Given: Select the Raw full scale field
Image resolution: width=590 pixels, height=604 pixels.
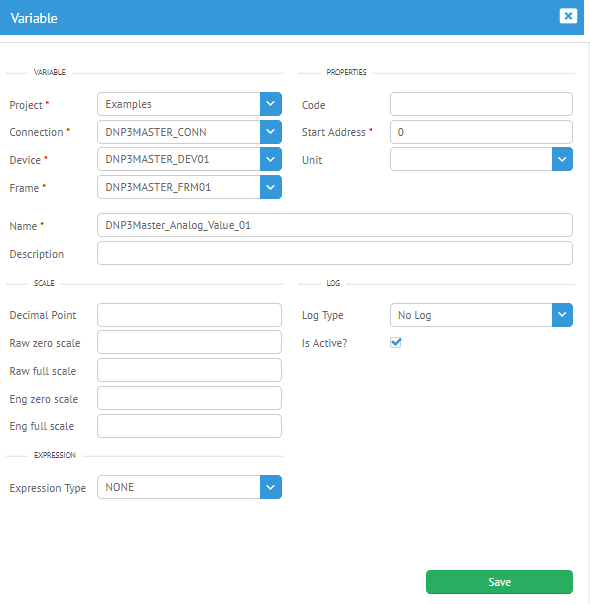Looking at the screenshot, I should 189,370.
